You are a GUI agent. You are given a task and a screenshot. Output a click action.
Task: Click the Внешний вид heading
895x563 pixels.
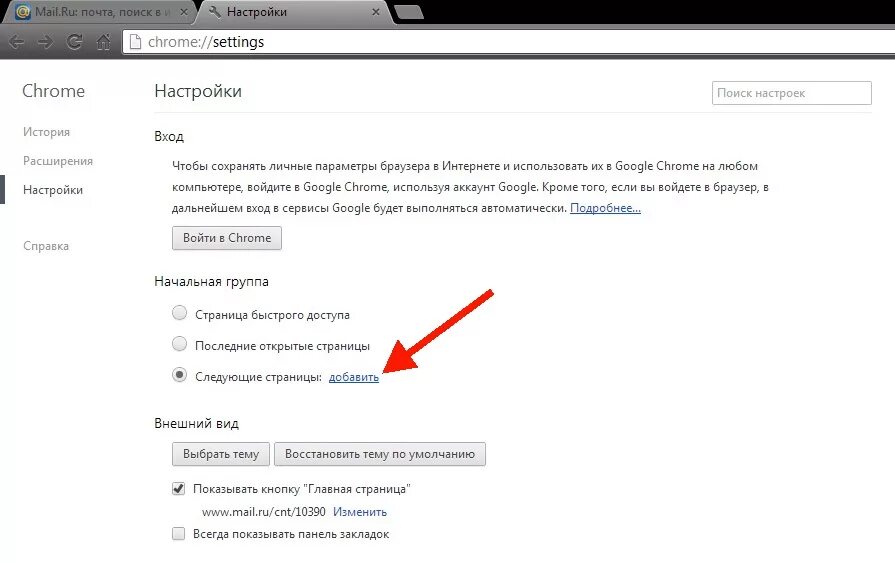point(196,424)
